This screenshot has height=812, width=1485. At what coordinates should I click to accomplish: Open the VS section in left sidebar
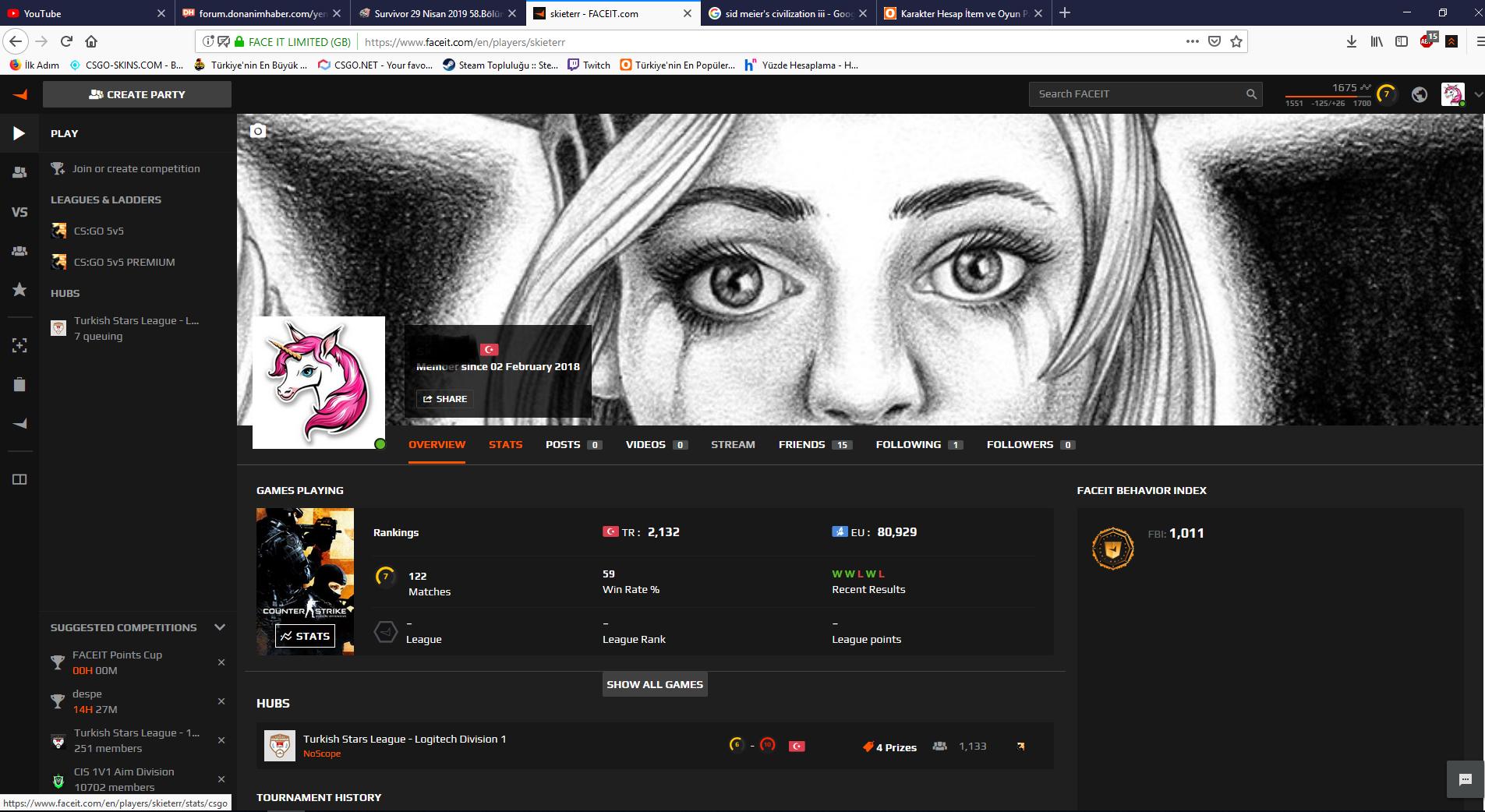click(x=19, y=212)
